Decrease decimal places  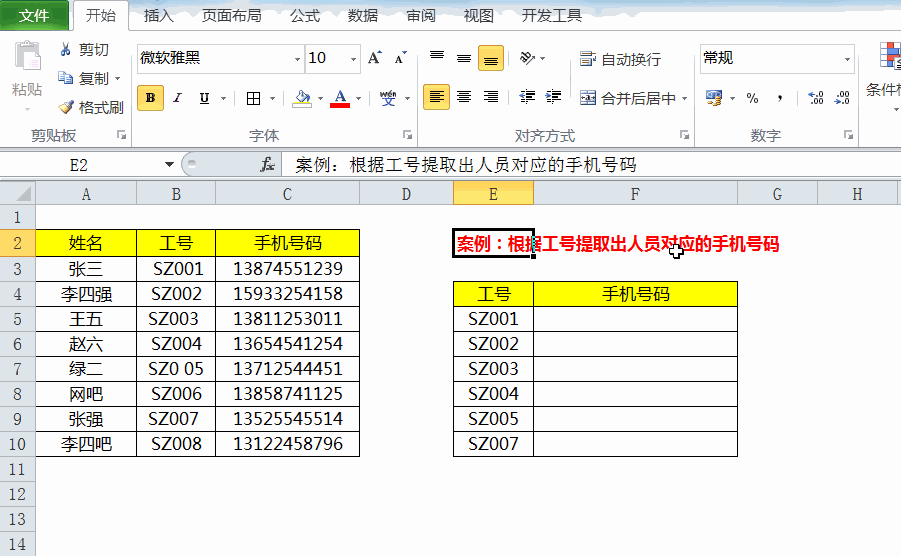click(842, 98)
